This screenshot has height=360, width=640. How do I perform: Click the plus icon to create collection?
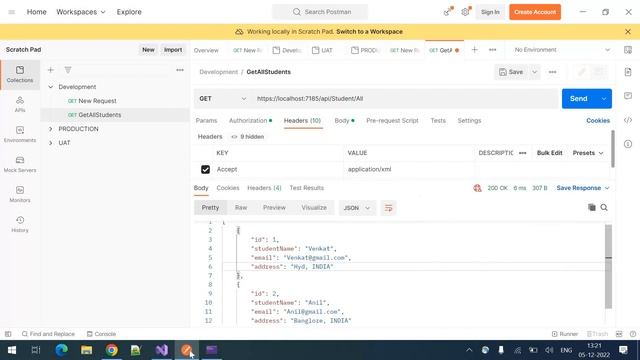tap(51, 70)
